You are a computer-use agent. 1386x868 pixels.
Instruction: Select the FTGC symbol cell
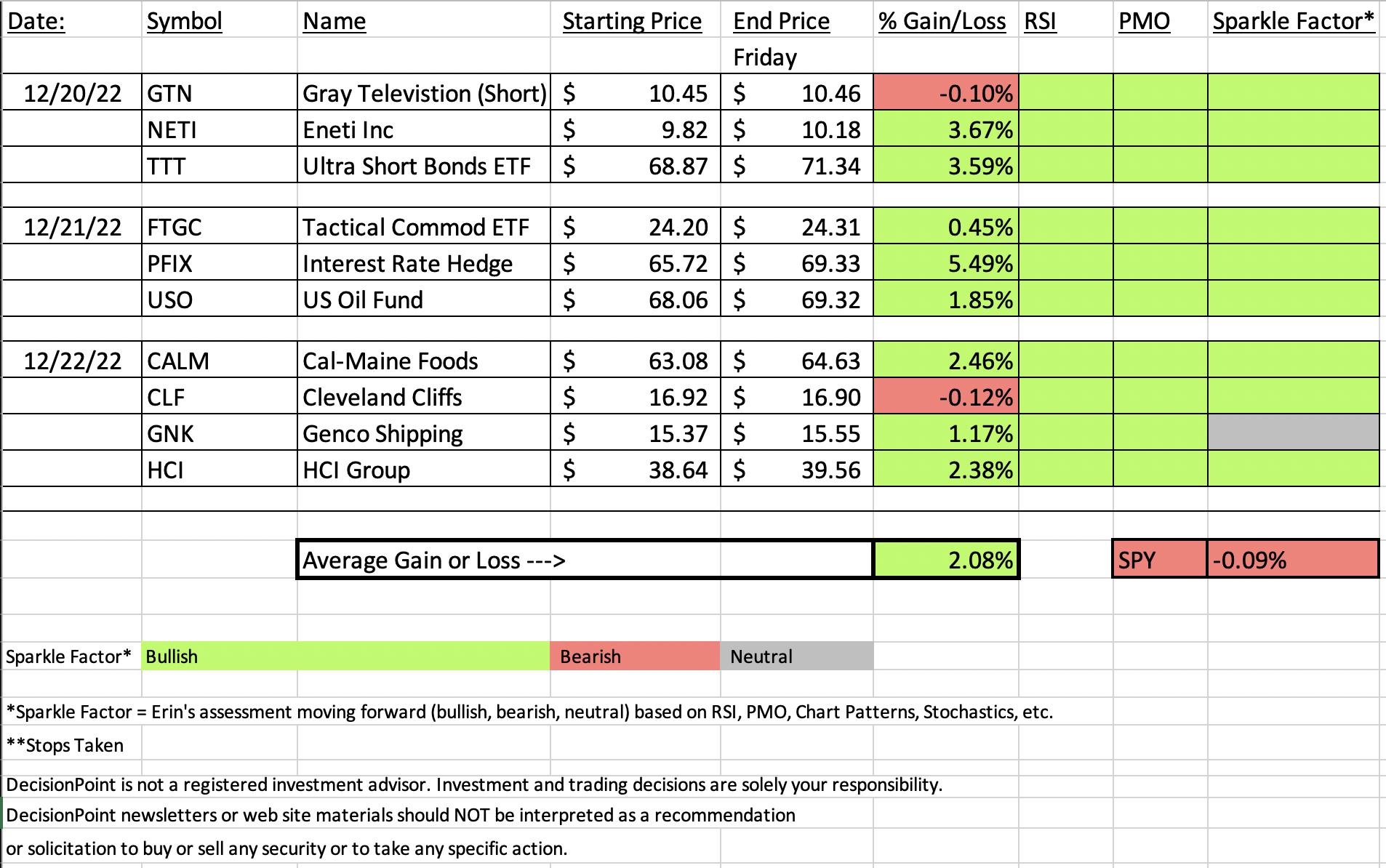click(x=219, y=227)
